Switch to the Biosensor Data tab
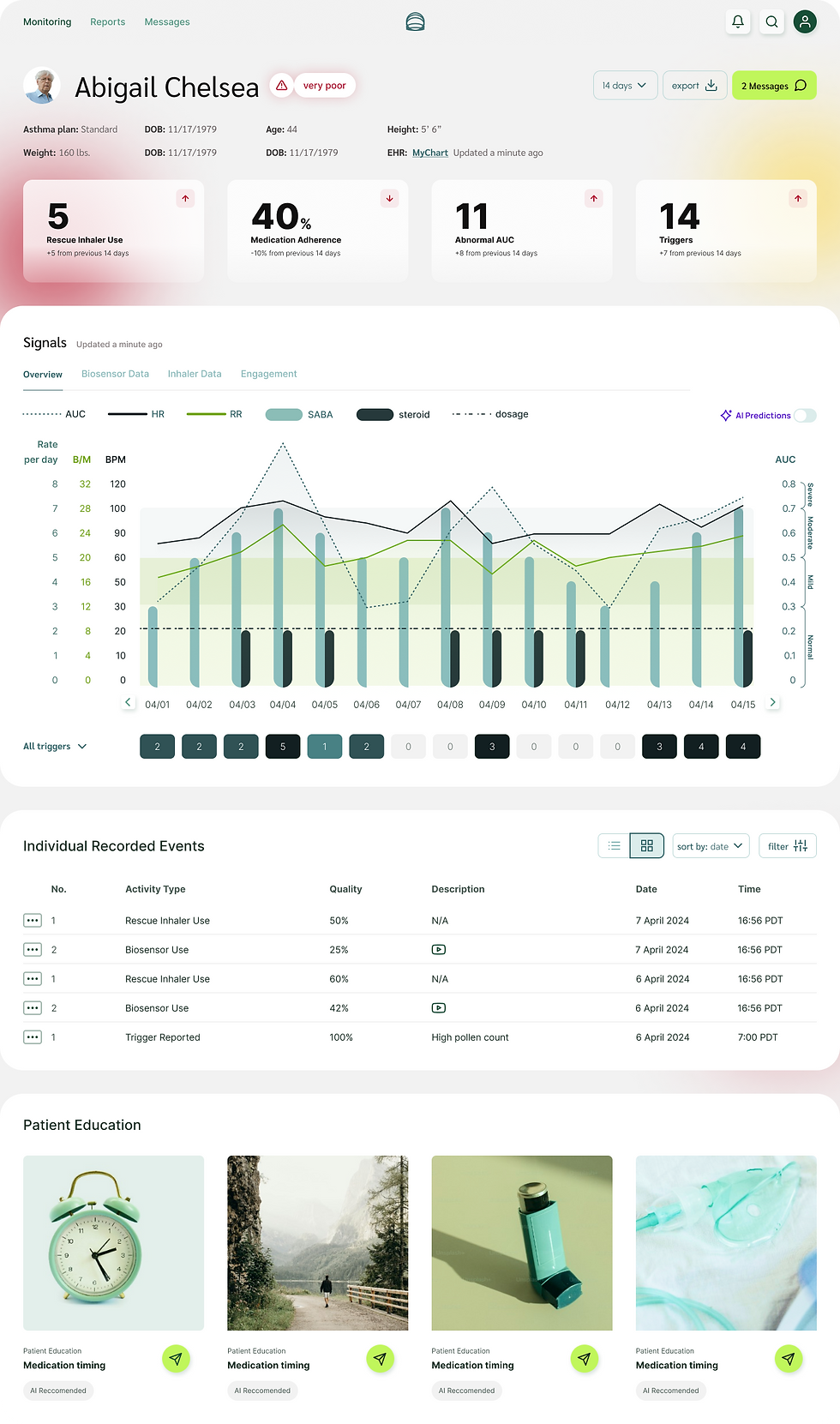Image resolution: width=840 pixels, height=1424 pixels. [x=115, y=374]
